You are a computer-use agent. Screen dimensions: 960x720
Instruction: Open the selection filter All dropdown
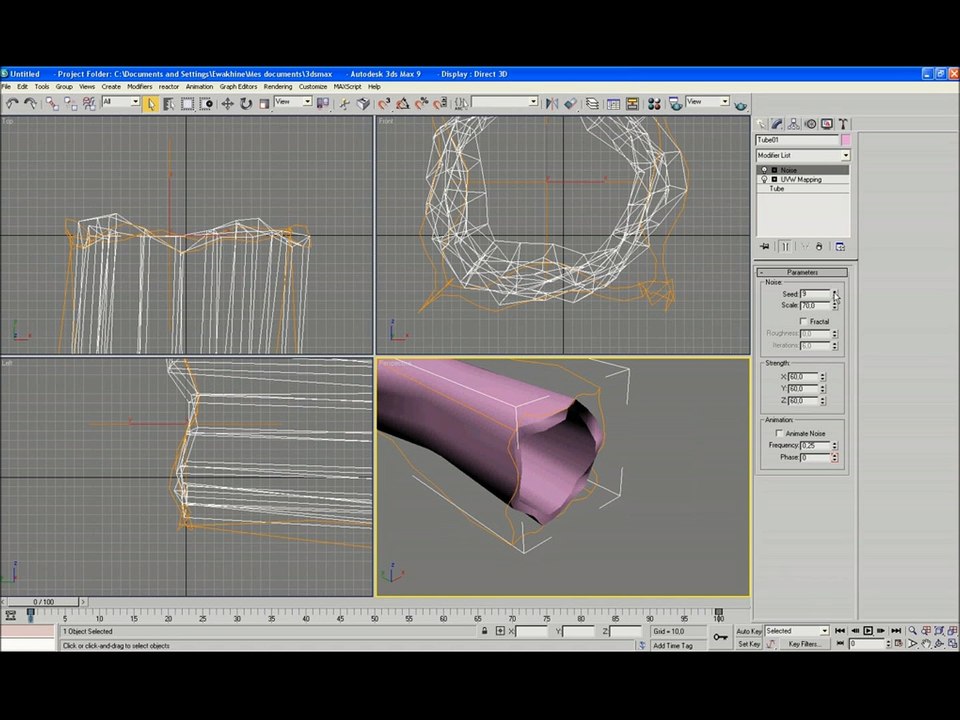pos(121,102)
